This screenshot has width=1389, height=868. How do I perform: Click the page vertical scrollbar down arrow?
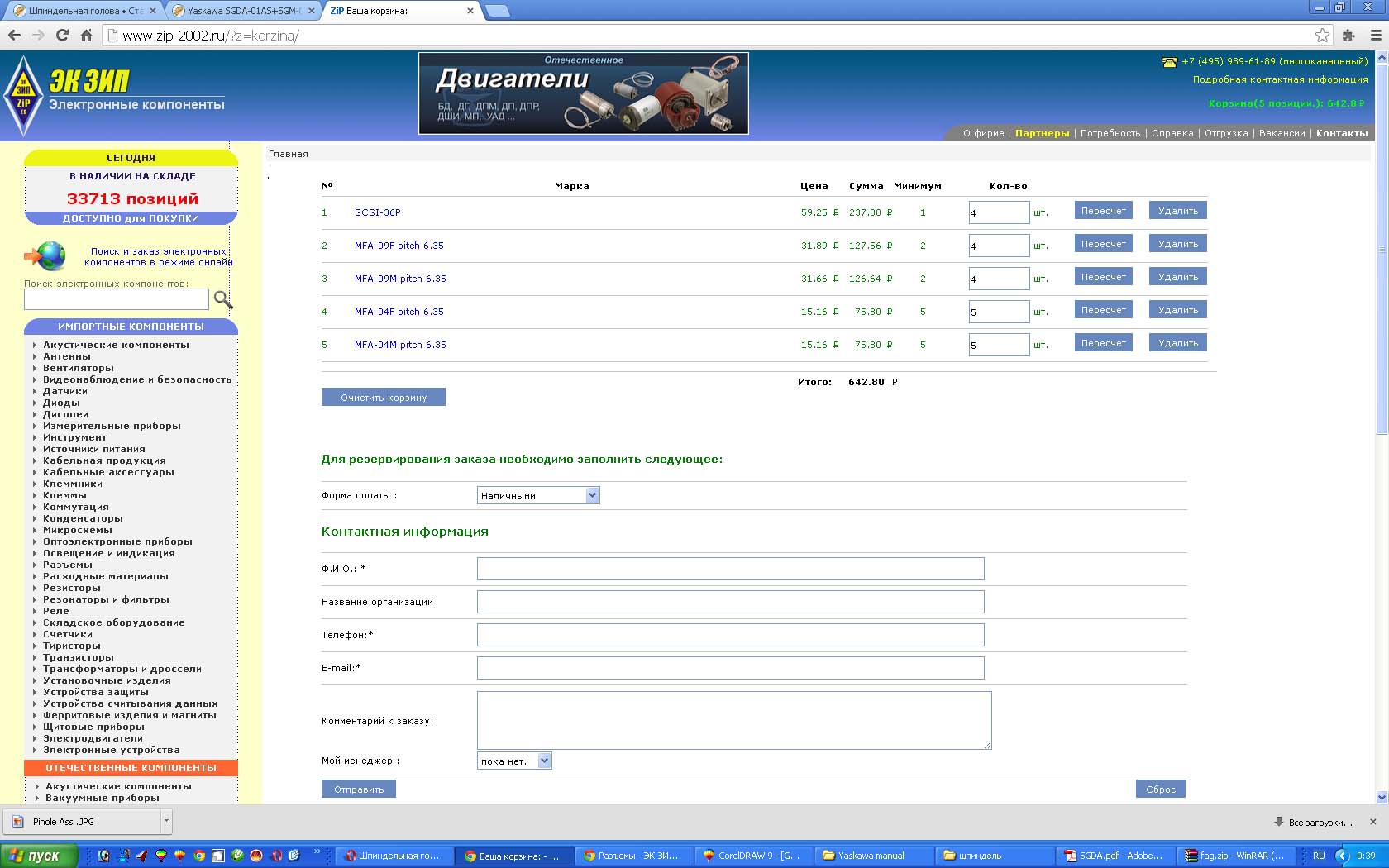[x=1382, y=798]
